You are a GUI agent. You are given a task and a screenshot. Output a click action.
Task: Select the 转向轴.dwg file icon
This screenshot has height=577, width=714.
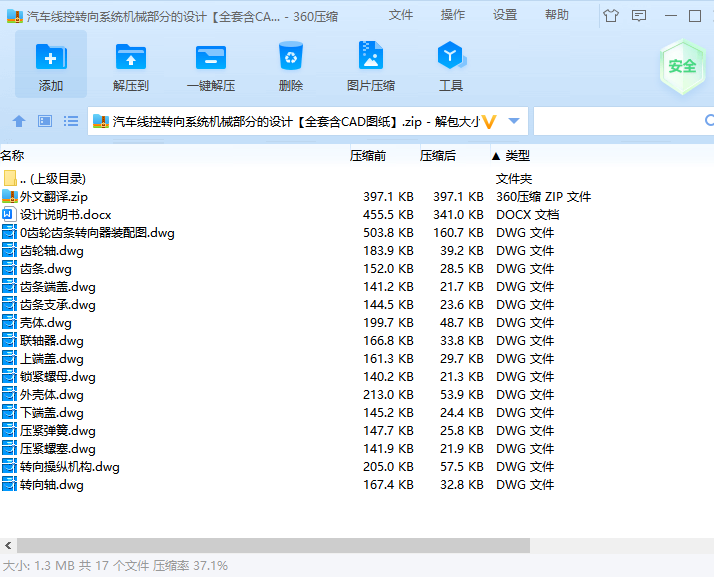(9, 484)
